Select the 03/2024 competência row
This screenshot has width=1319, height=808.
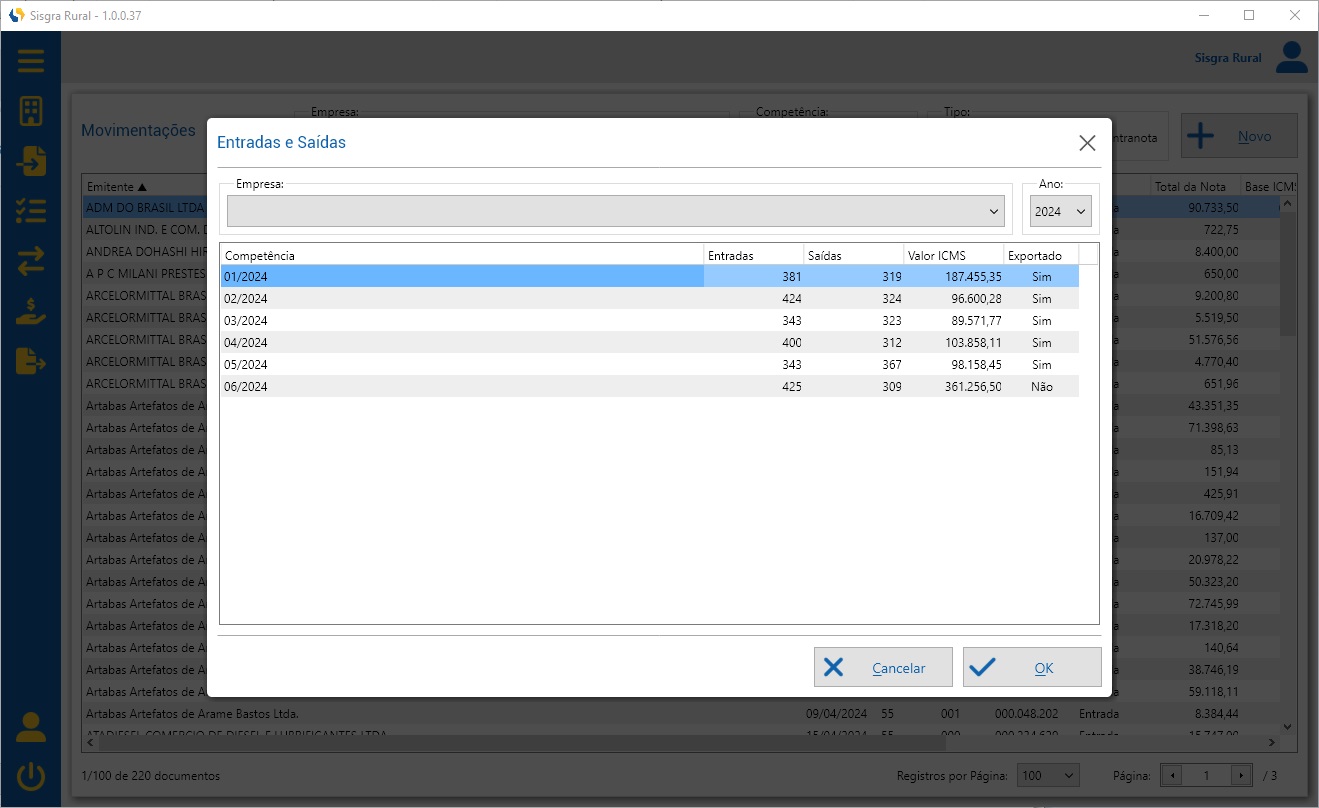(x=460, y=321)
